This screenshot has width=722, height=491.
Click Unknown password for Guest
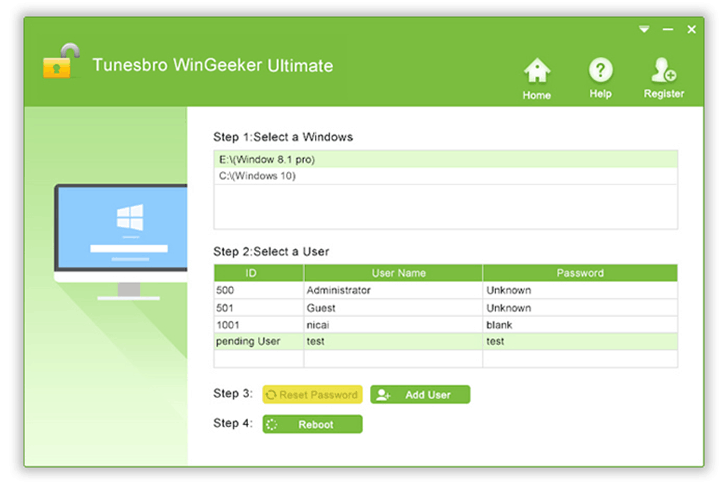click(580, 308)
